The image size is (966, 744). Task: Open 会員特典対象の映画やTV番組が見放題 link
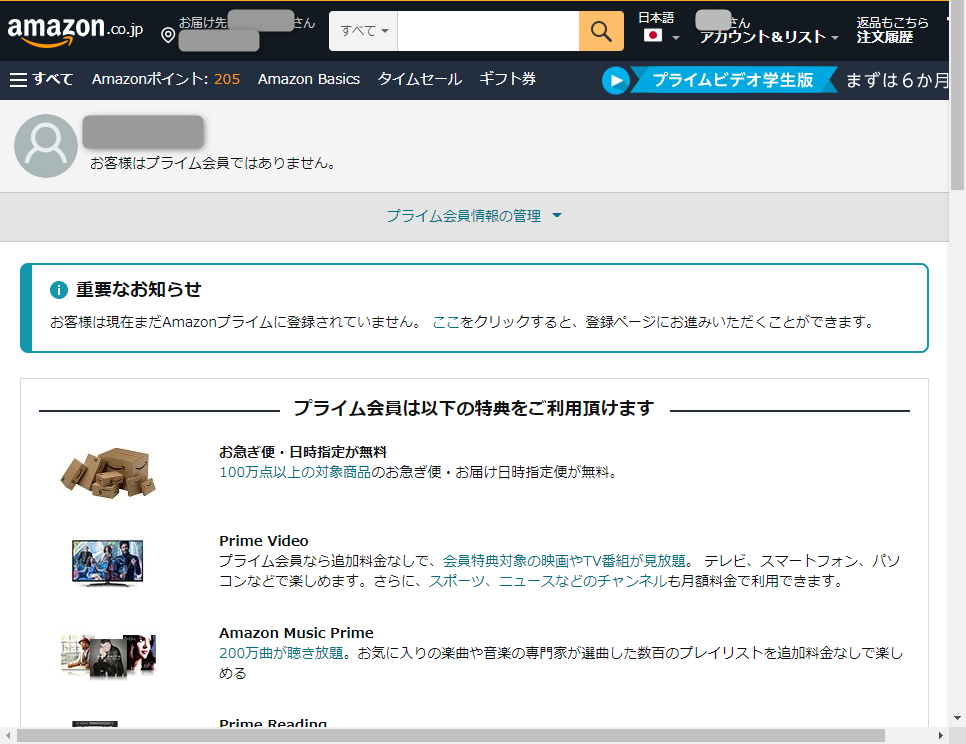(x=564, y=561)
